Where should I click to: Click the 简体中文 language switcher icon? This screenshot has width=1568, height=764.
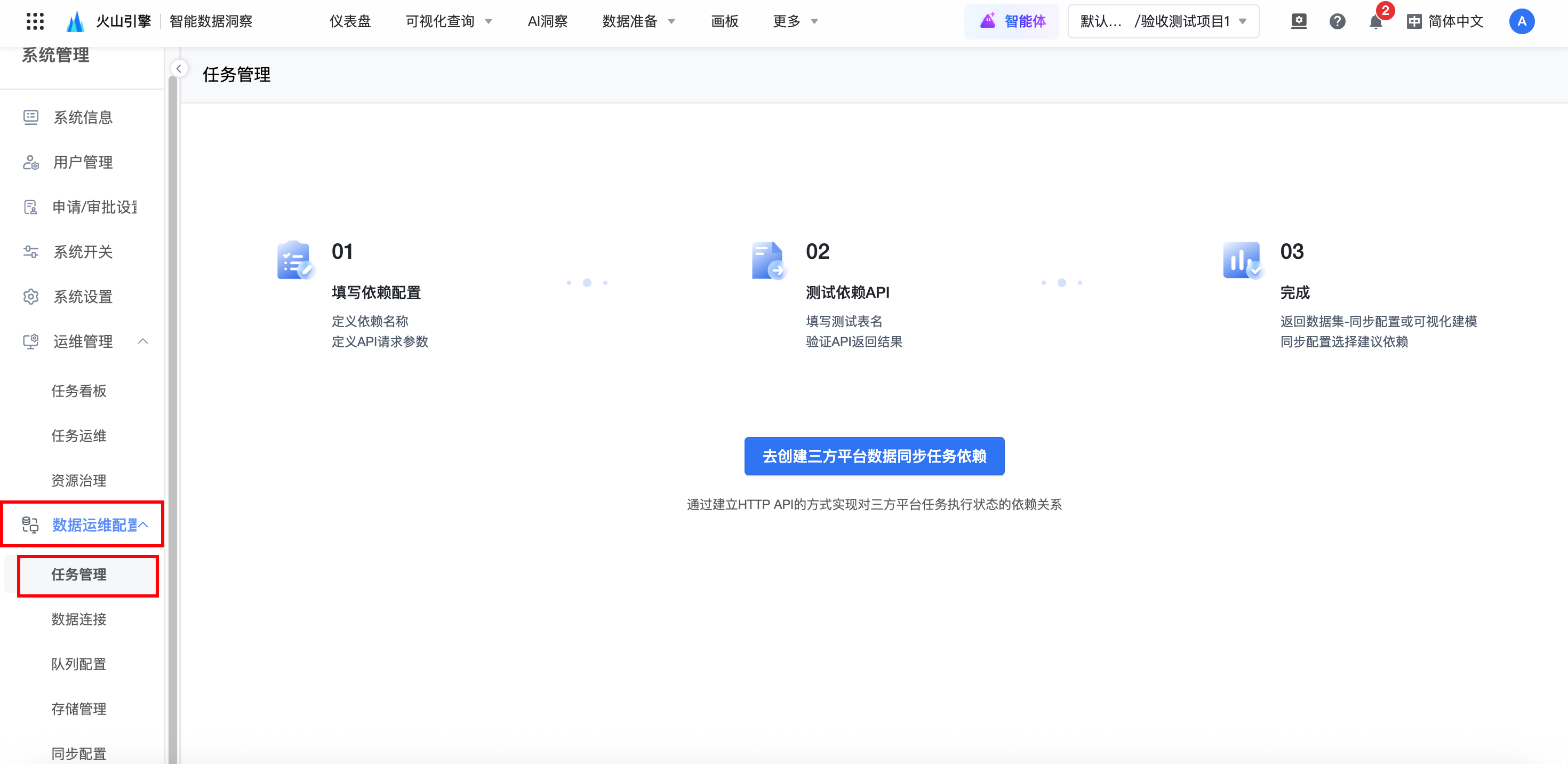pos(1414,22)
